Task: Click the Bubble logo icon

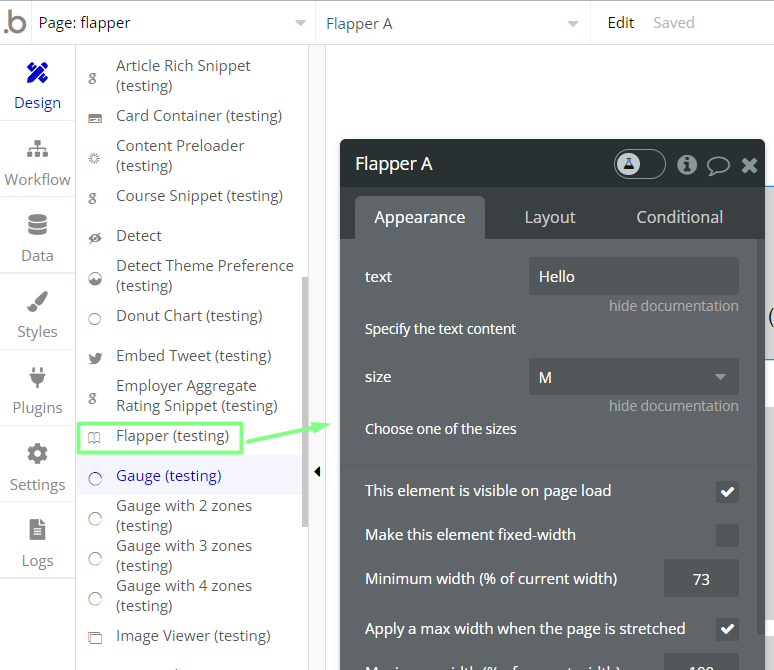Action: (x=15, y=23)
